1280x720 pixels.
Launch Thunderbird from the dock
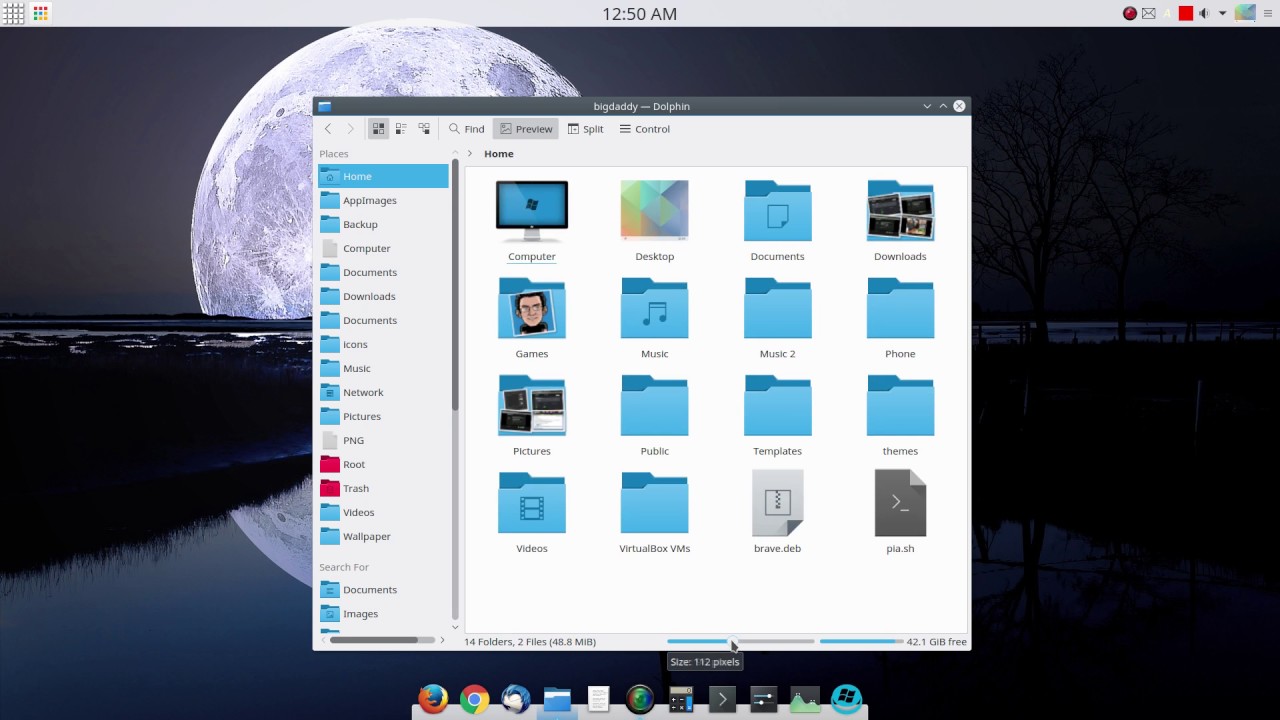point(516,699)
